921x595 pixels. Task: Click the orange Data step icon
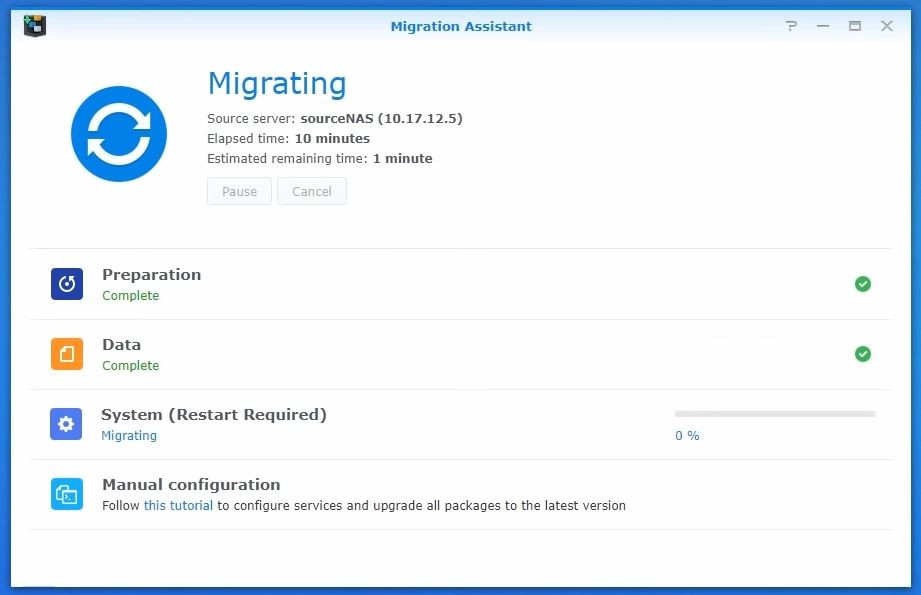tap(65, 354)
